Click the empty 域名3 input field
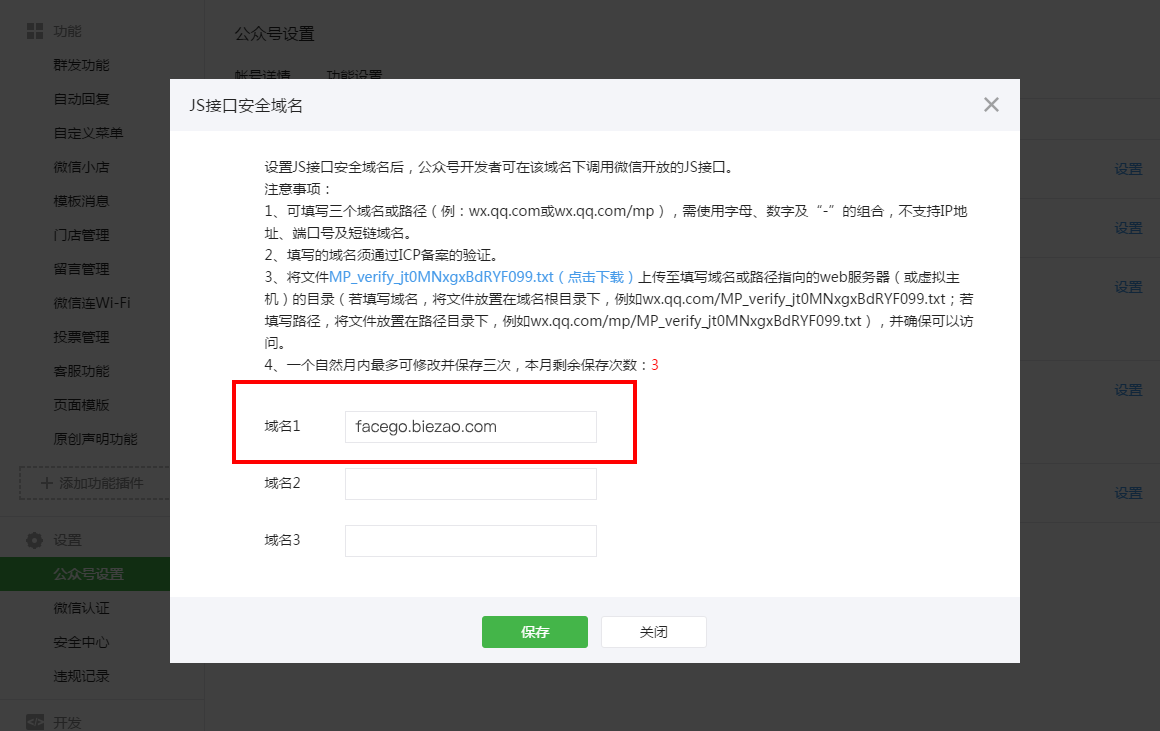 coord(470,541)
